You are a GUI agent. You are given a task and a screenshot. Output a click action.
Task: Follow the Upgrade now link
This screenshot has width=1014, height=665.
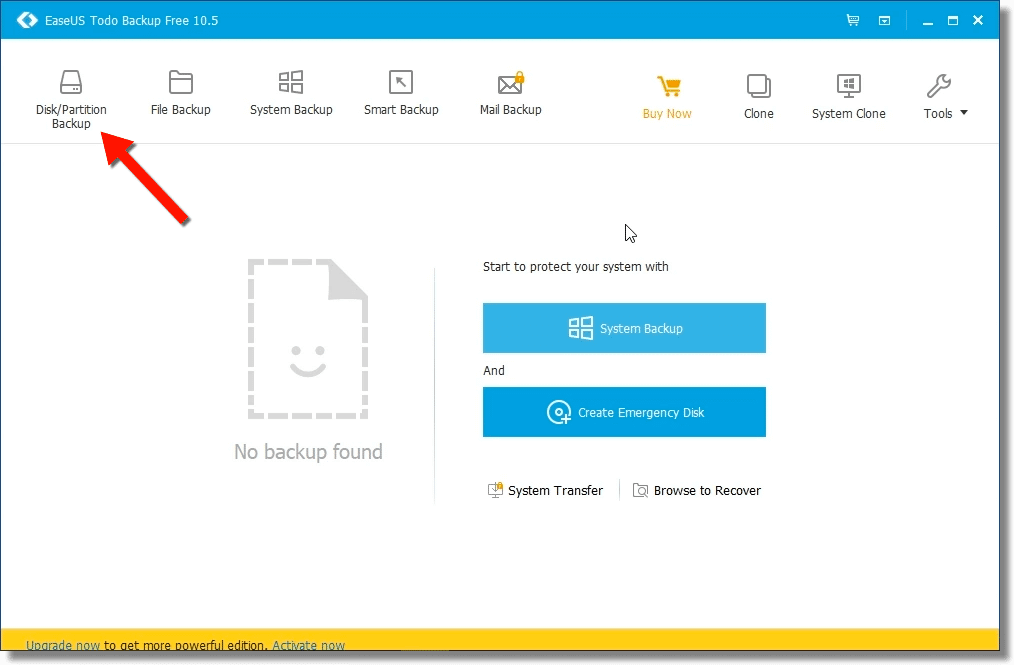[62, 645]
